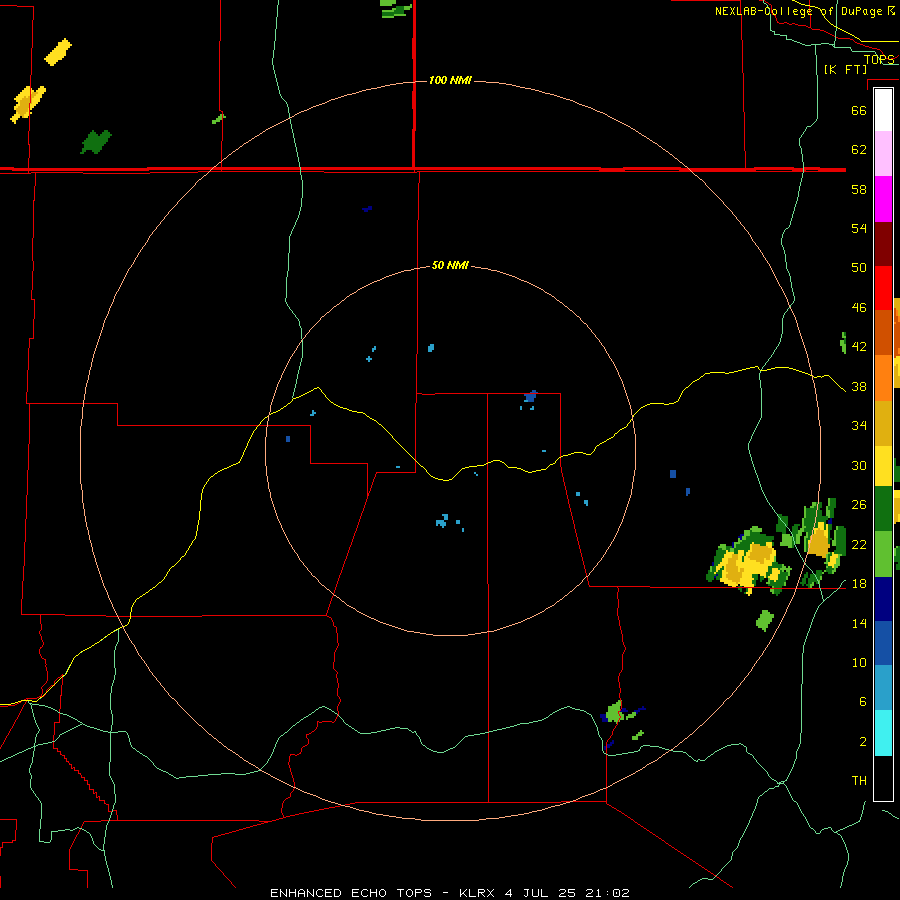Pick the cyan legend color band
This screenshot has height=900, width=900.
click(883, 733)
